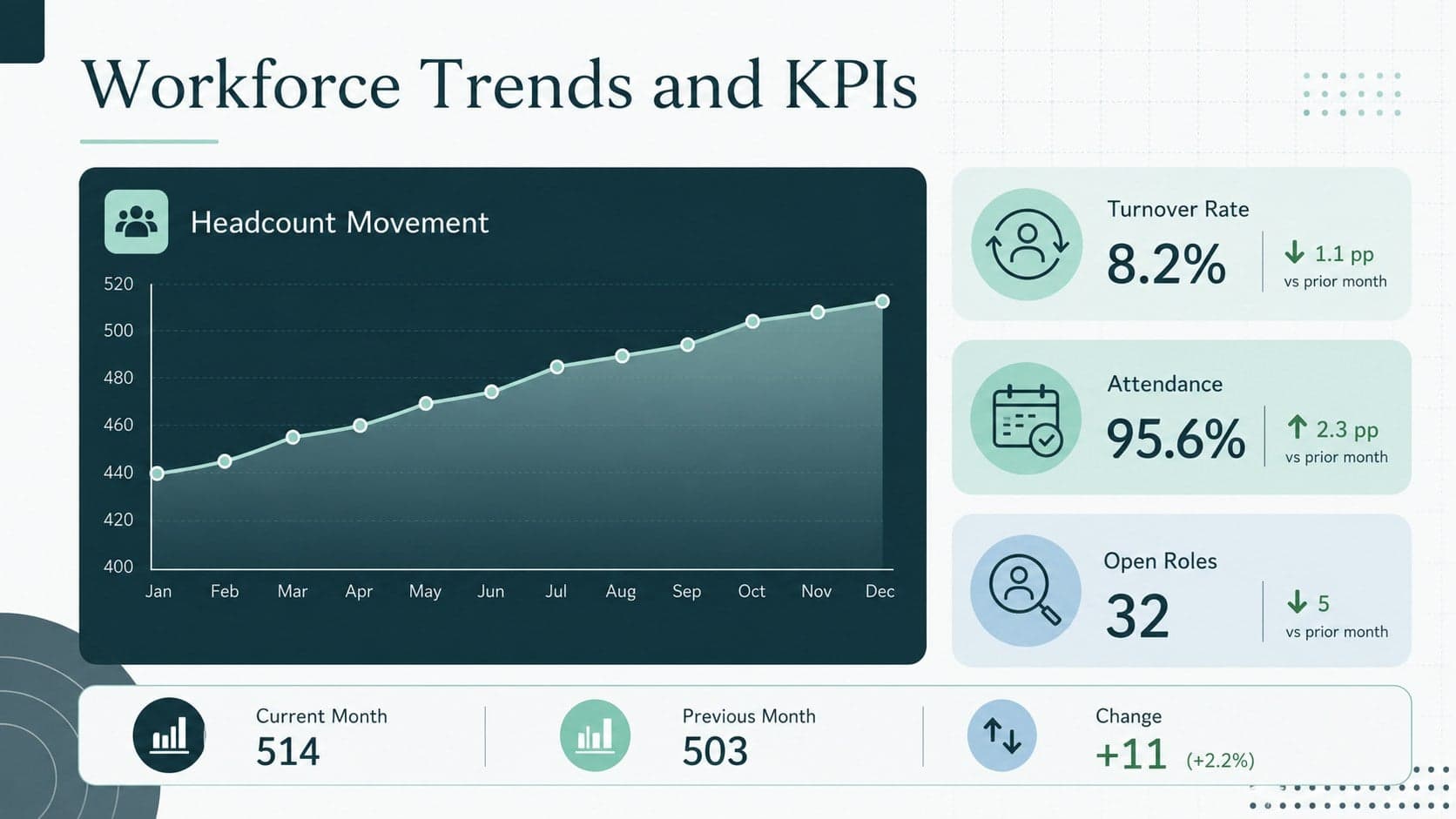Click the Previous Month bar chart icon
Viewport: 1456px width, 819px height.
tap(595, 735)
